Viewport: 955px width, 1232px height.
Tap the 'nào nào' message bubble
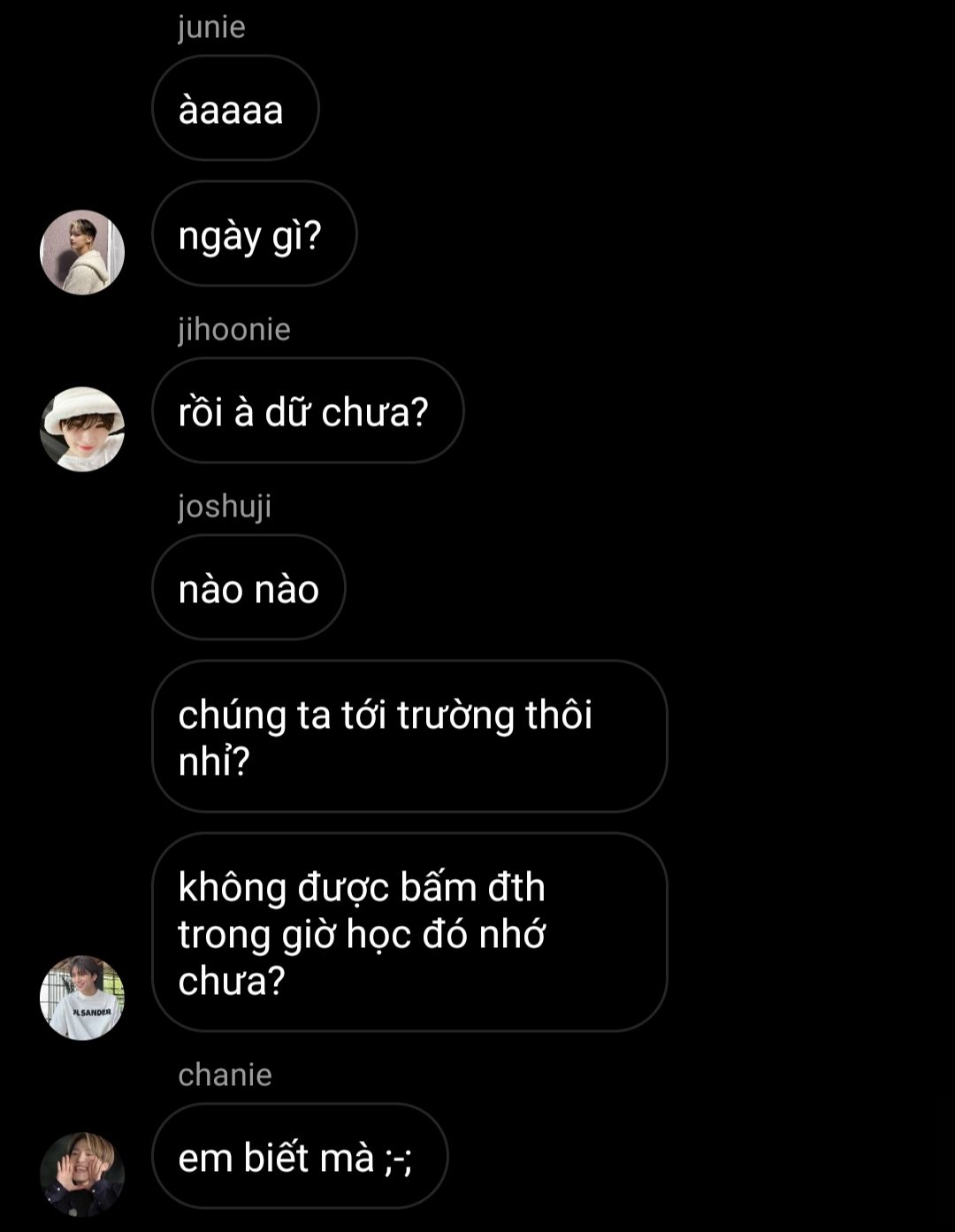[248, 587]
